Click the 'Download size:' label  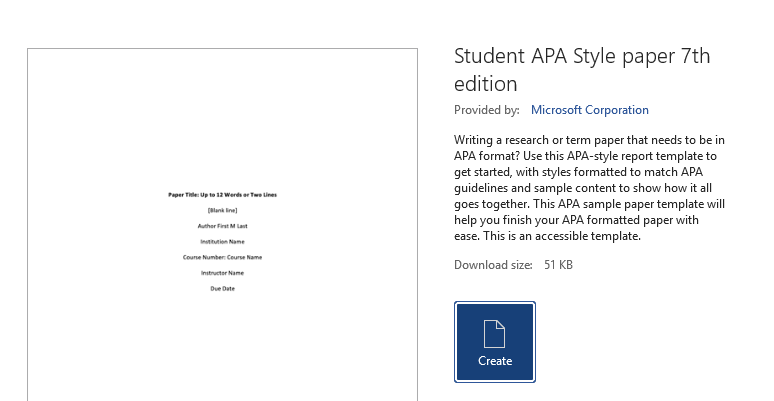pos(491,265)
